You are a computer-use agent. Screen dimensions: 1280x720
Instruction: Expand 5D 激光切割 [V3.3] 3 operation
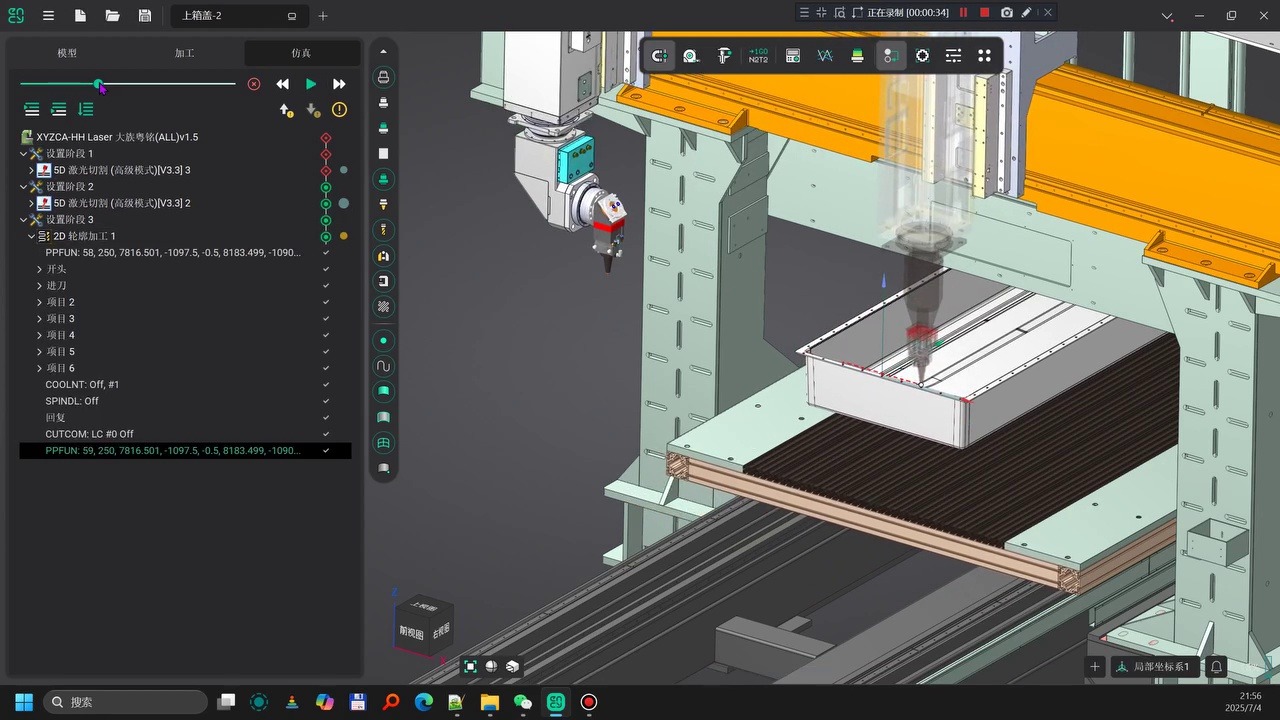(31, 170)
